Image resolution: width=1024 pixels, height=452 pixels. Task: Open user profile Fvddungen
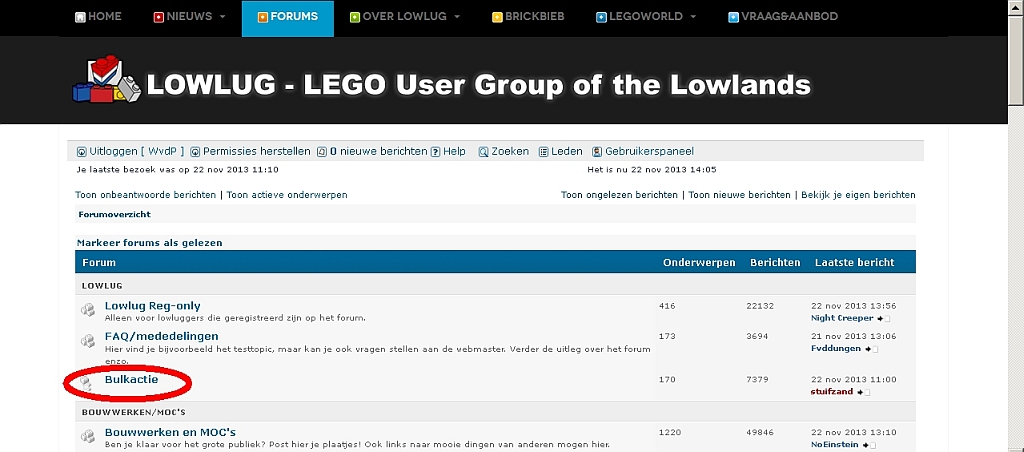pos(837,349)
